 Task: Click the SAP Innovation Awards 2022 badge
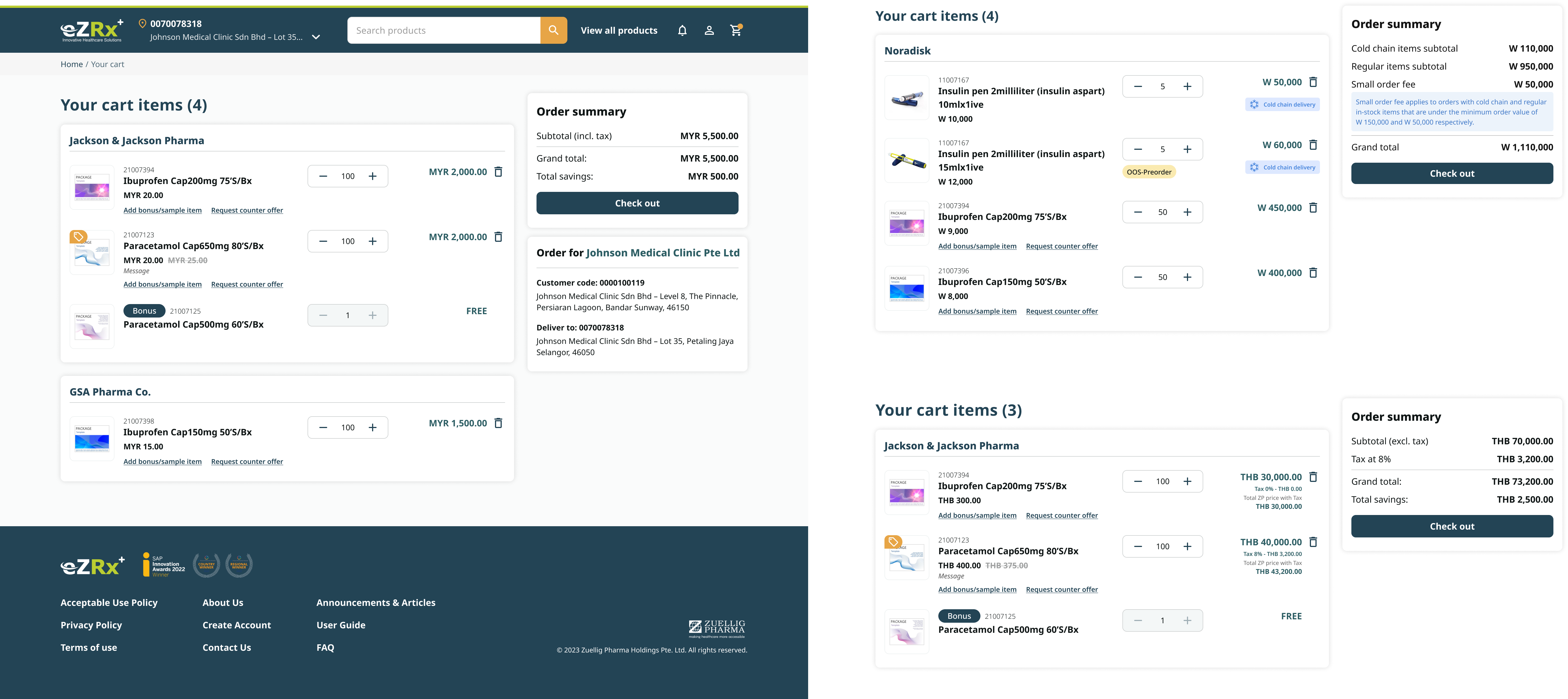[x=164, y=565]
